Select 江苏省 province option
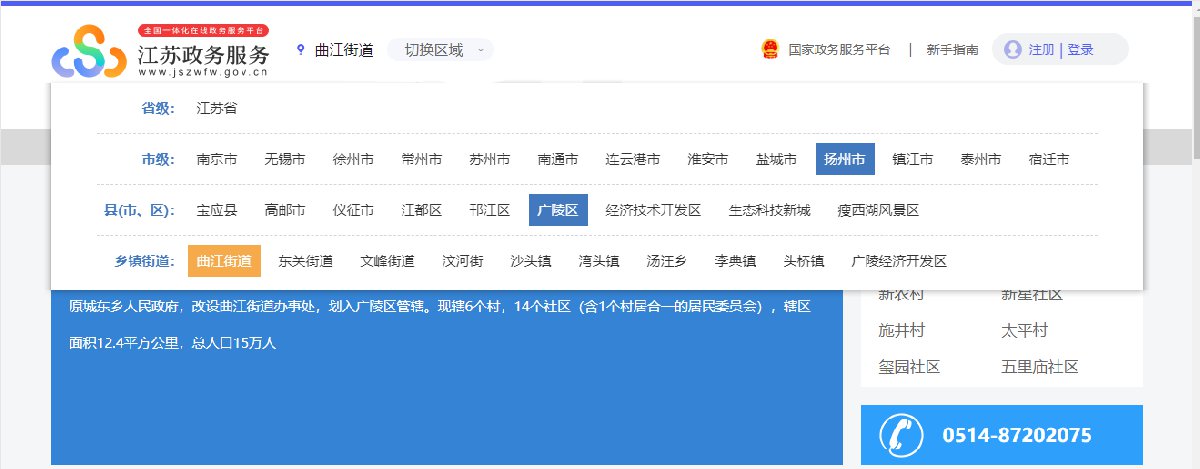The image size is (1200, 469). (217, 108)
